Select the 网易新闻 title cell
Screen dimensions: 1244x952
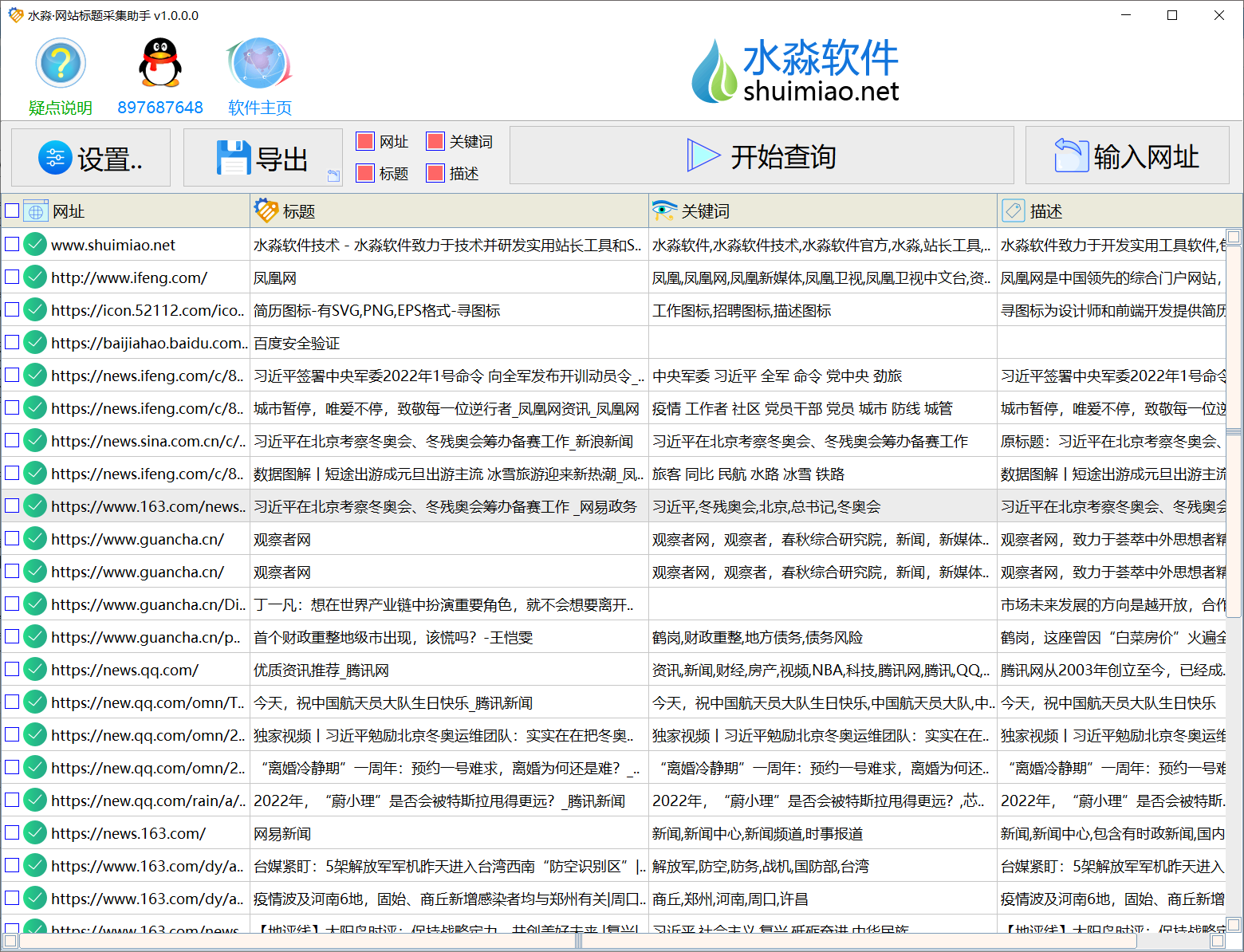[449, 833]
